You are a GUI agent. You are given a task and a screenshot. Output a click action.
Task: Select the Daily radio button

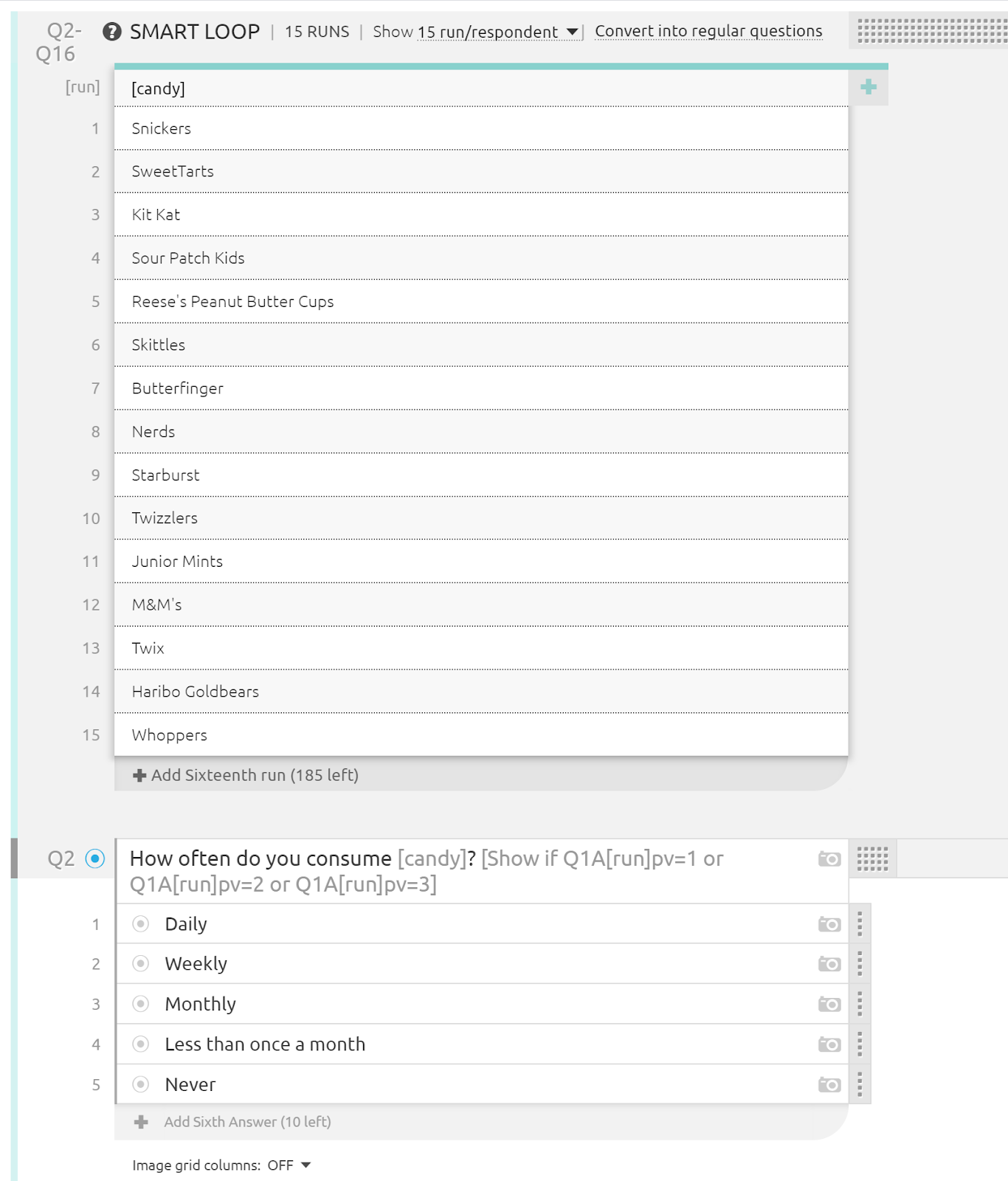141,924
